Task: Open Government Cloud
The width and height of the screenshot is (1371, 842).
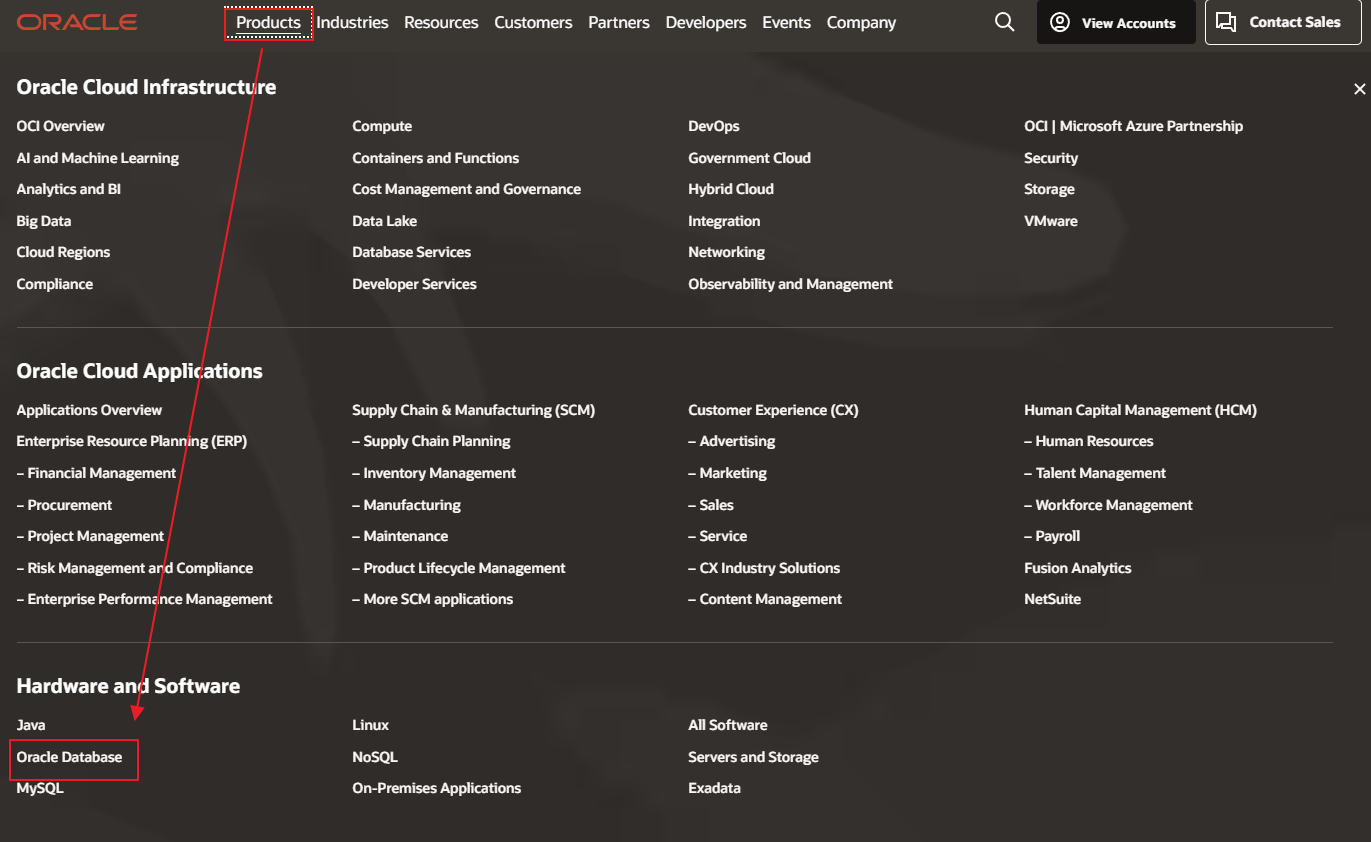Action: [750, 158]
